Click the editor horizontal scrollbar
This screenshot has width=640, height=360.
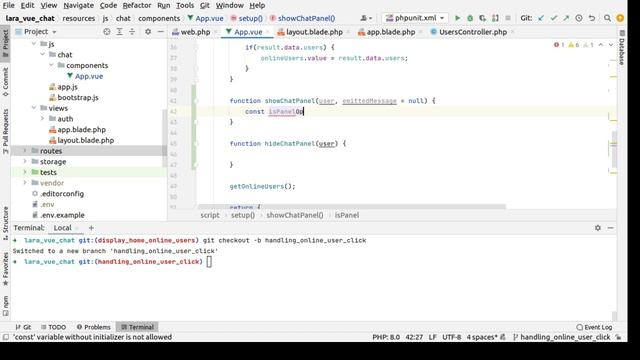pos(351,207)
